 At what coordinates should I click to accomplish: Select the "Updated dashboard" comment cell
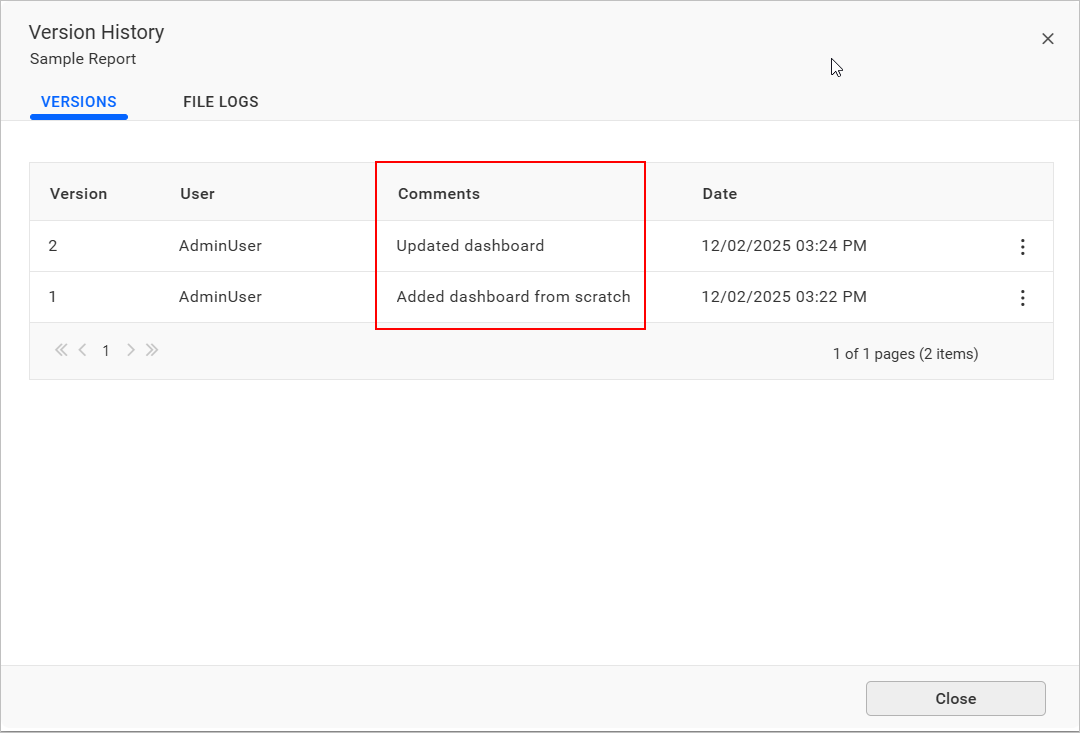tap(470, 246)
